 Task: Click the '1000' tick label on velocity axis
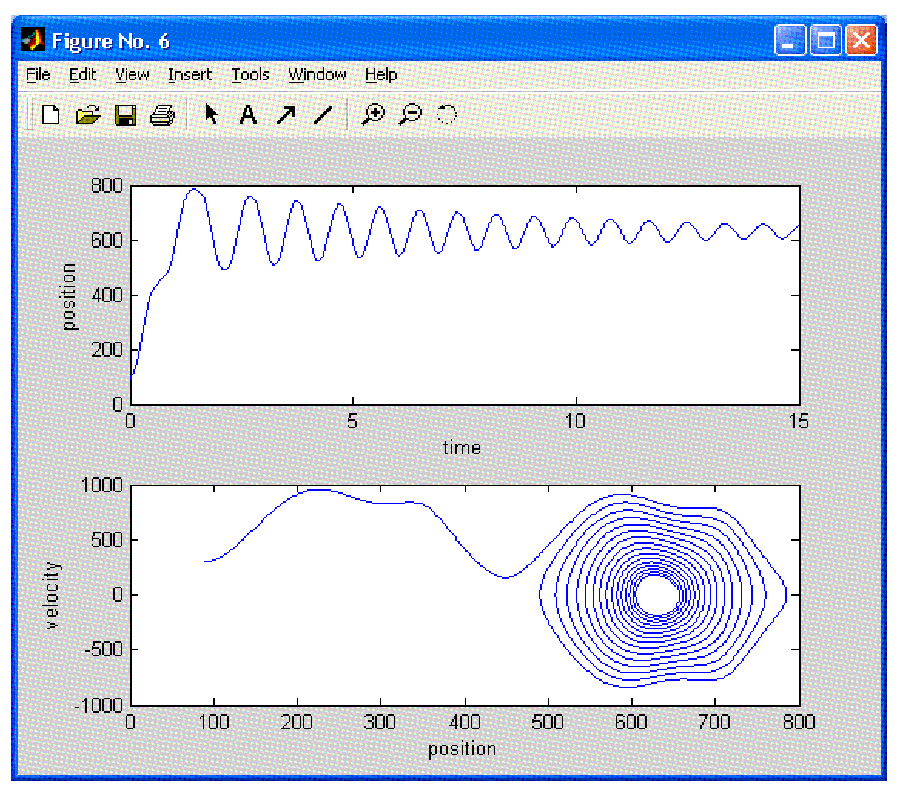(102, 485)
